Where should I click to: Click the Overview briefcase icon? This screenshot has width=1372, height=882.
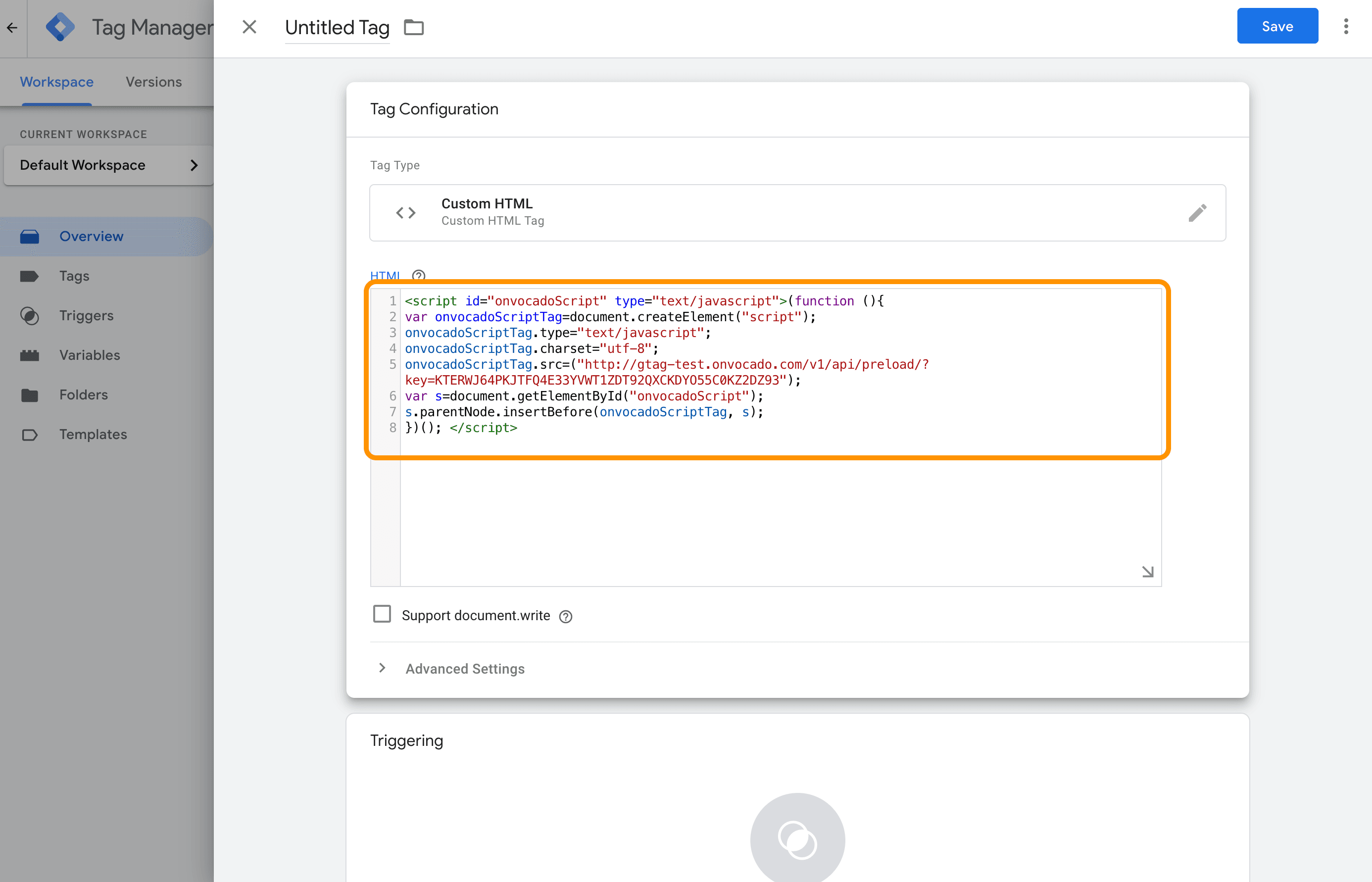pyautogui.click(x=30, y=237)
